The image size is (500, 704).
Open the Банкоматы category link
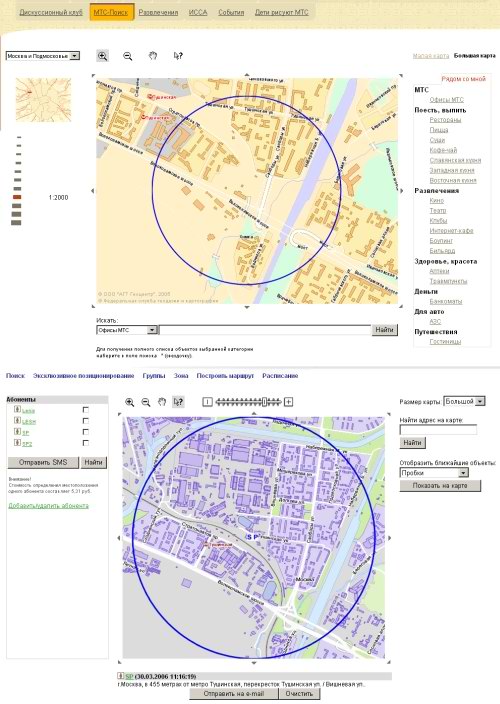pos(446,301)
